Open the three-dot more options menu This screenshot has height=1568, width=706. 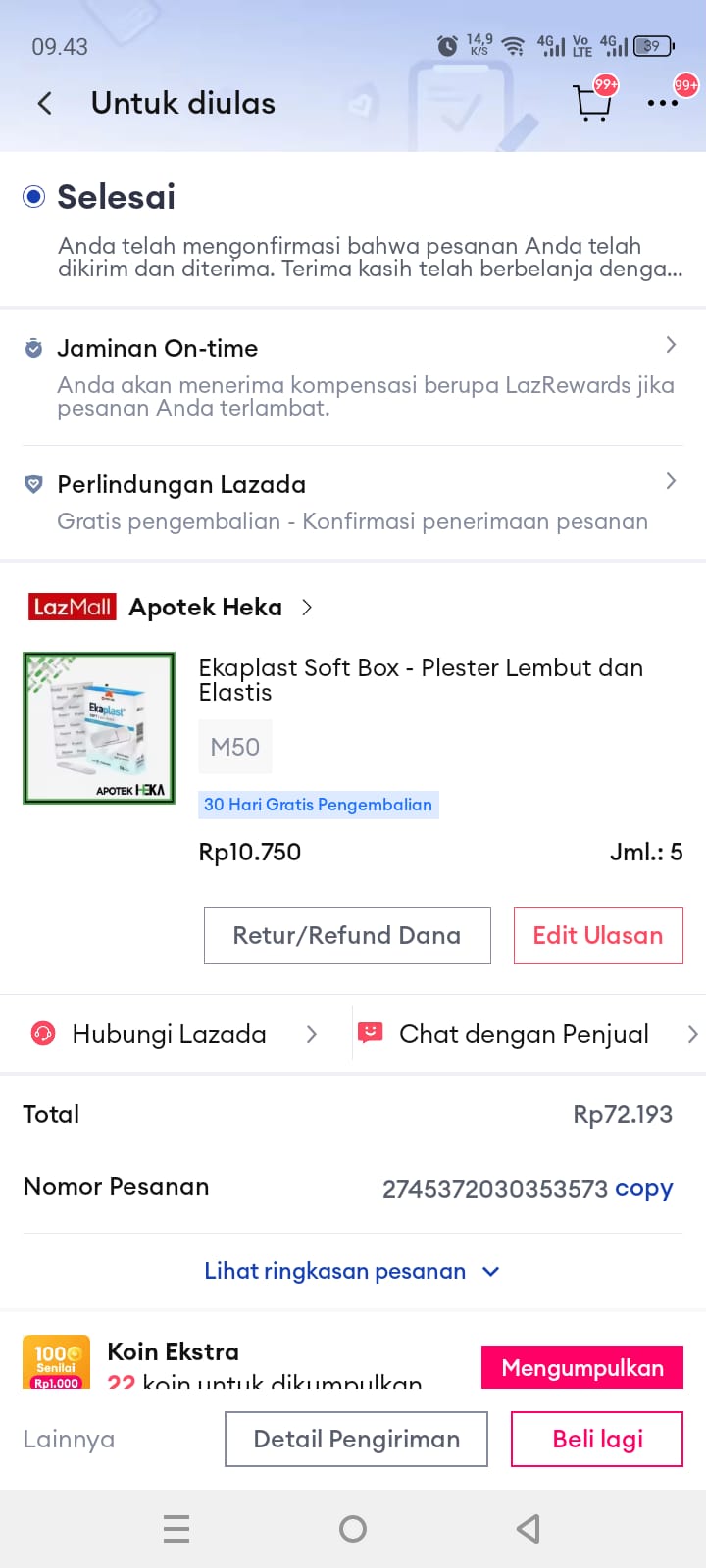[663, 103]
